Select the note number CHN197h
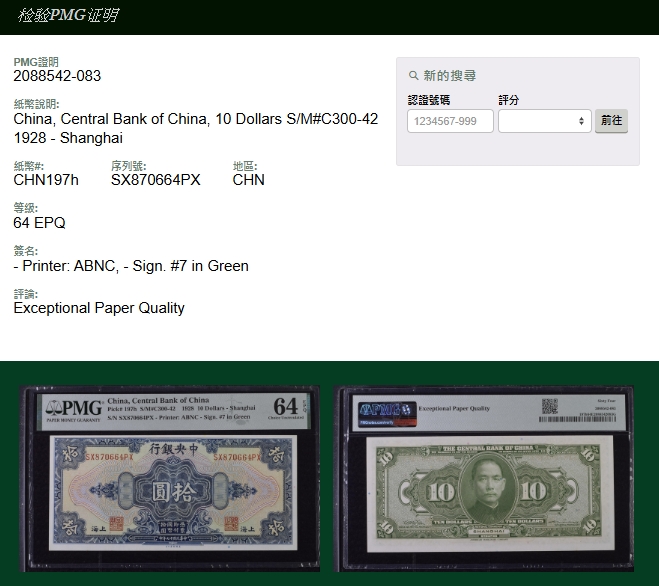Screen dimensions: 659x586 pyautogui.click(x=46, y=180)
